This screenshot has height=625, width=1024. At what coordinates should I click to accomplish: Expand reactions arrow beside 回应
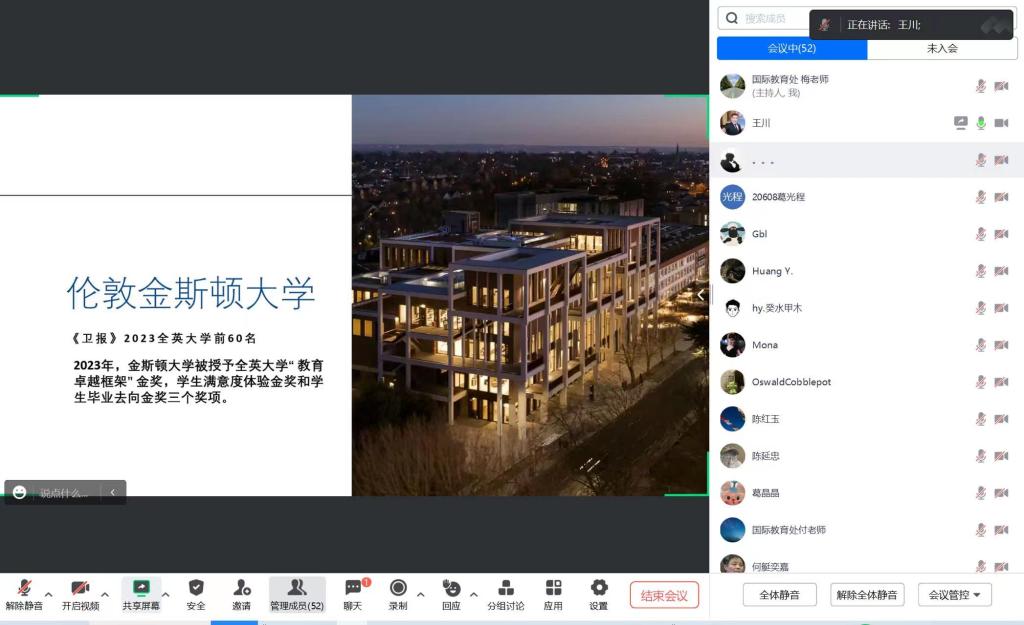474,595
